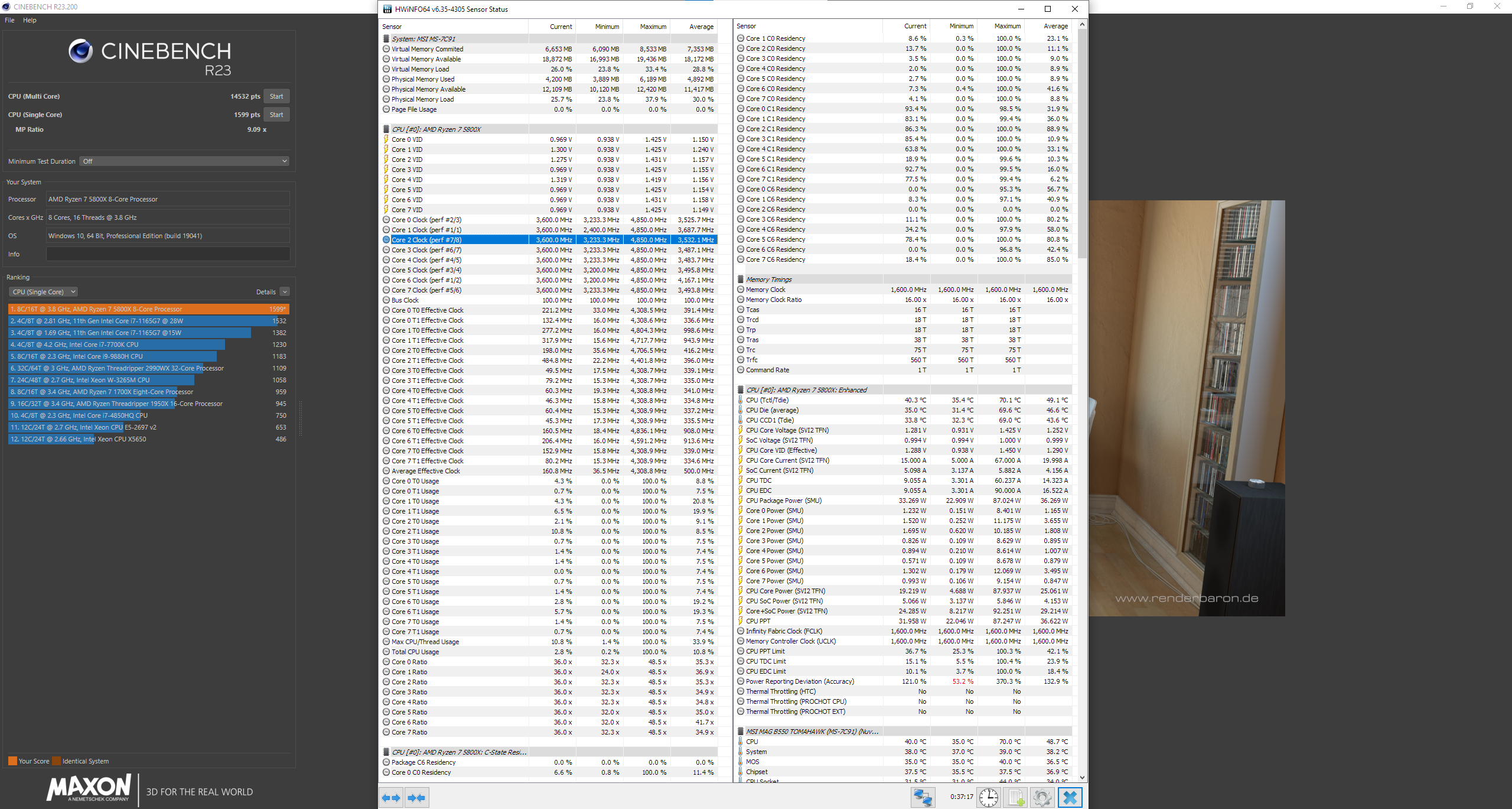
Task: Expand the ranking Details chevron
Action: pyautogui.click(x=285, y=292)
